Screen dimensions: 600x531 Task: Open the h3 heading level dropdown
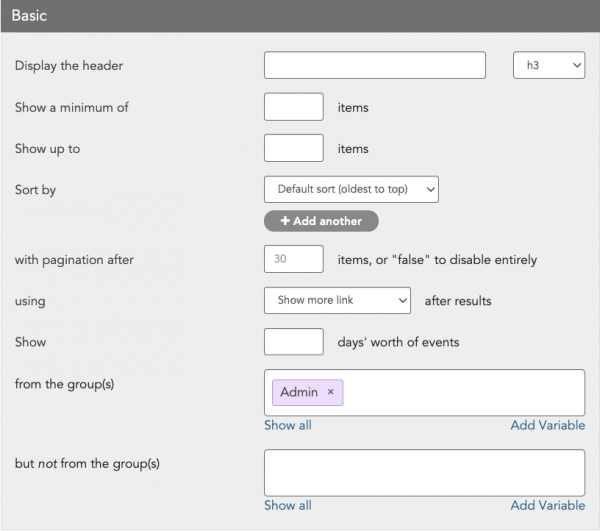549,65
